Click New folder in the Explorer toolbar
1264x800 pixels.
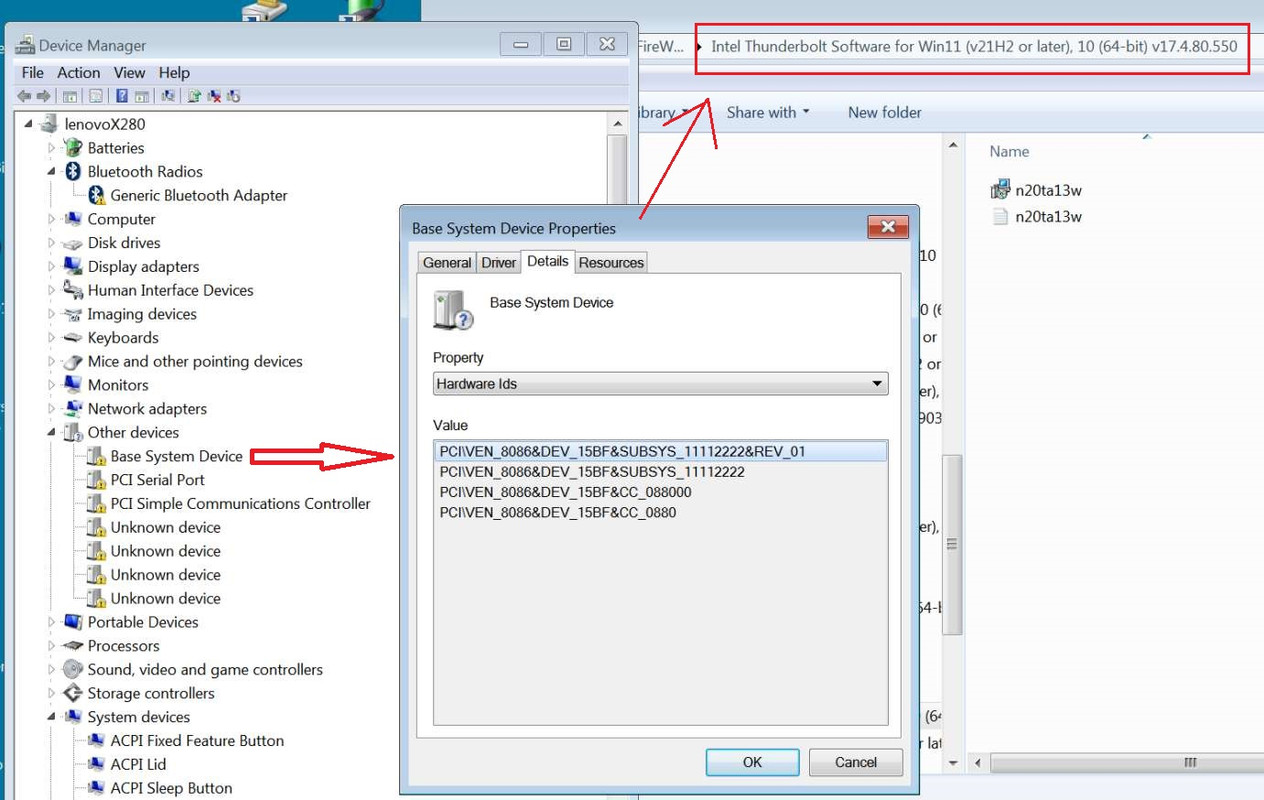pyautogui.click(x=885, y=112)
